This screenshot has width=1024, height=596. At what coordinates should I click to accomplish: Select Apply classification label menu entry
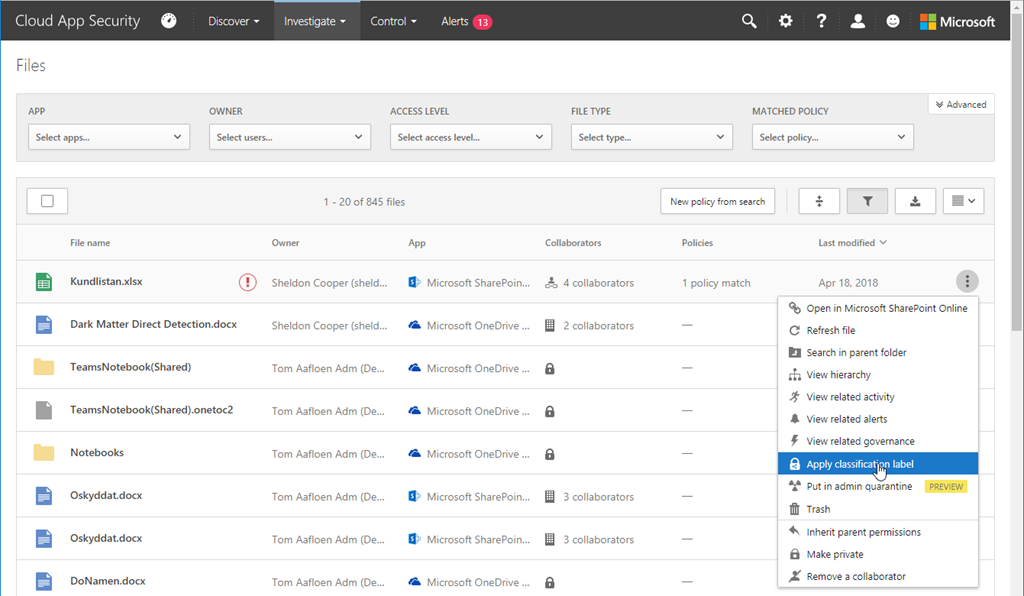click(859, 464)
